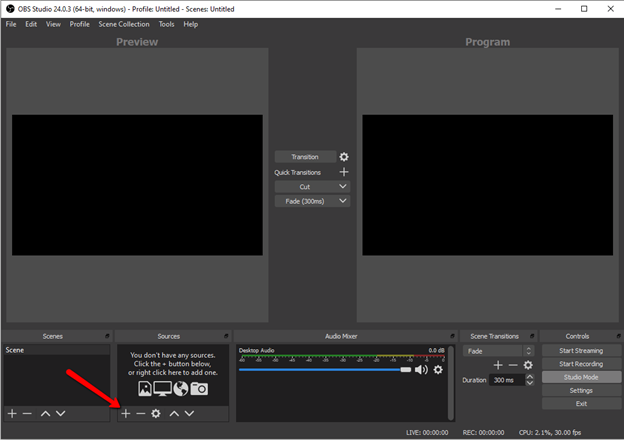Open the Edit menu
The image size is (624, 440).
click(x=31, y=24)
